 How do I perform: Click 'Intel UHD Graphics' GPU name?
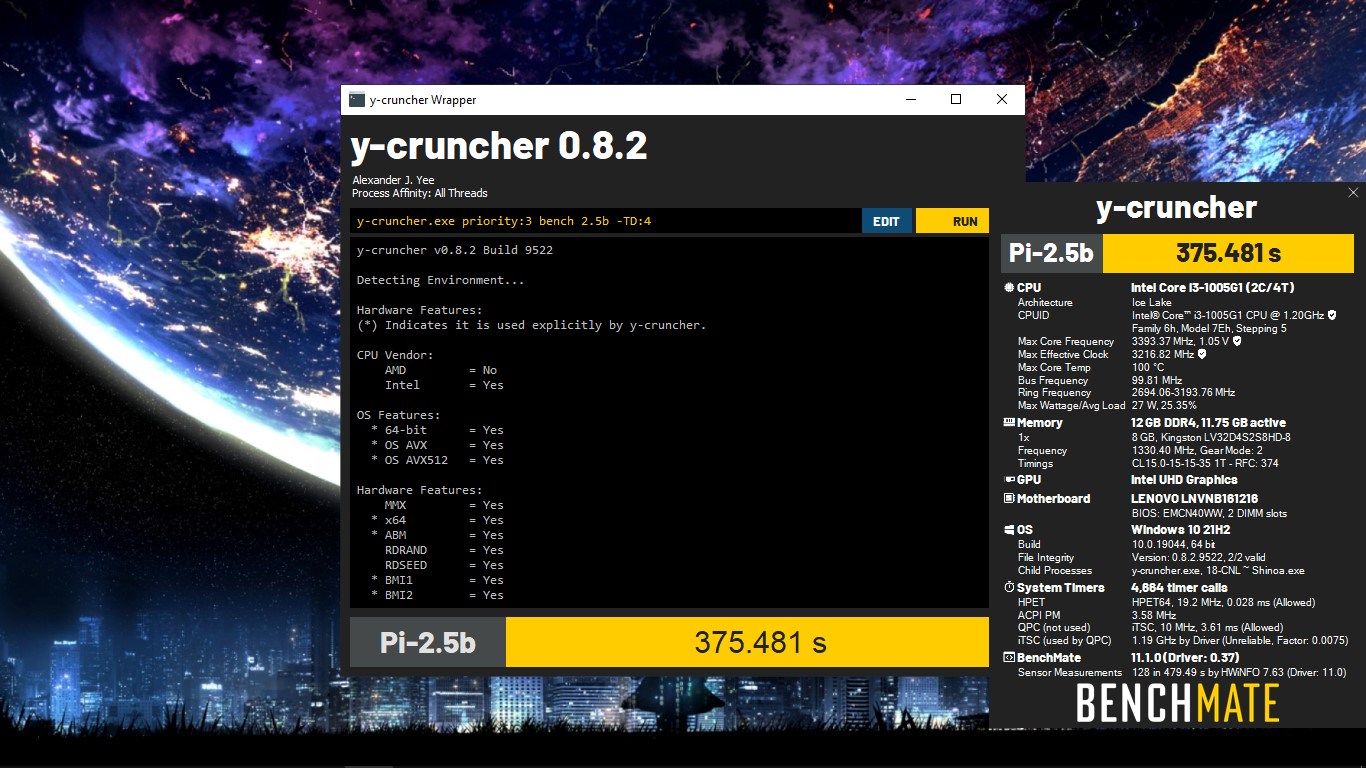coord(1184,480)
